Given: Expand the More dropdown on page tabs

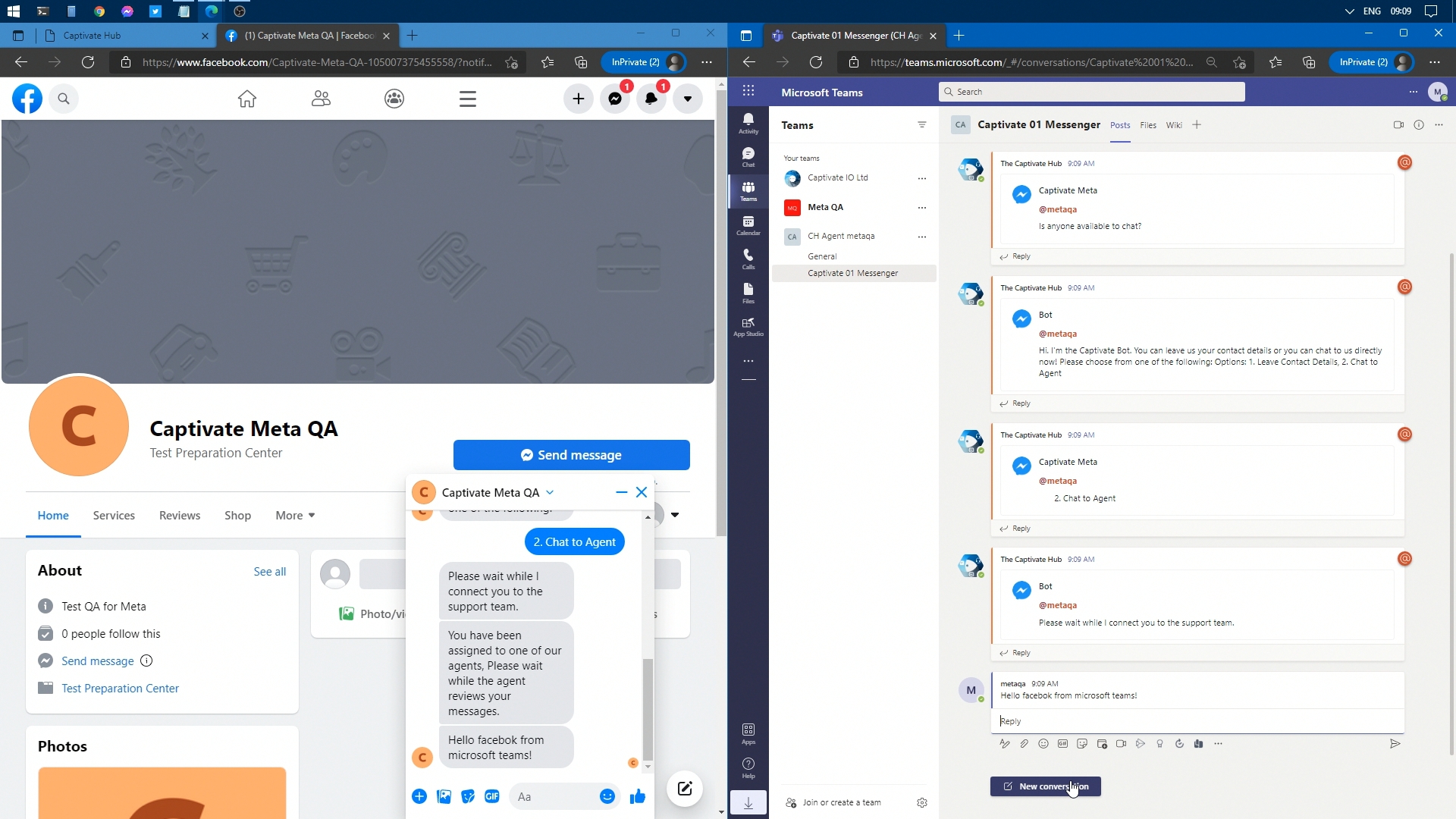Looking at the screenshot, I should coord(295,516).
